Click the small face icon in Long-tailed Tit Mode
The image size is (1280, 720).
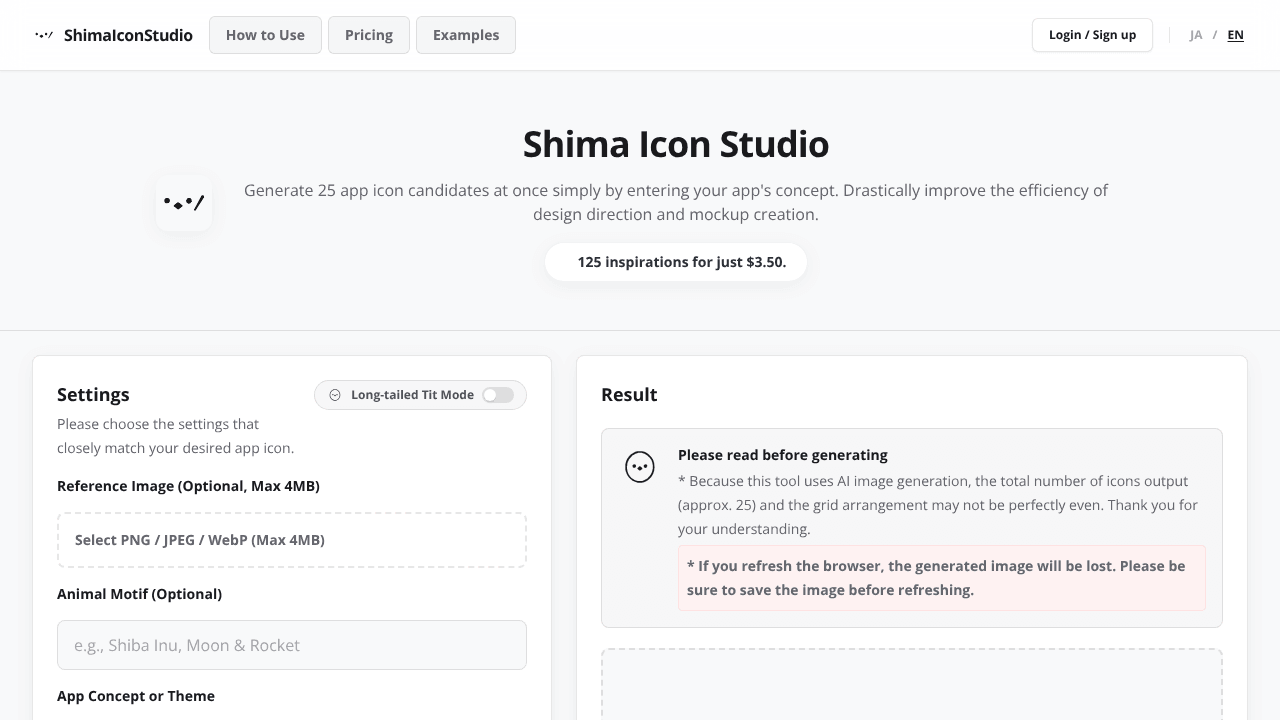pos(335,395)
